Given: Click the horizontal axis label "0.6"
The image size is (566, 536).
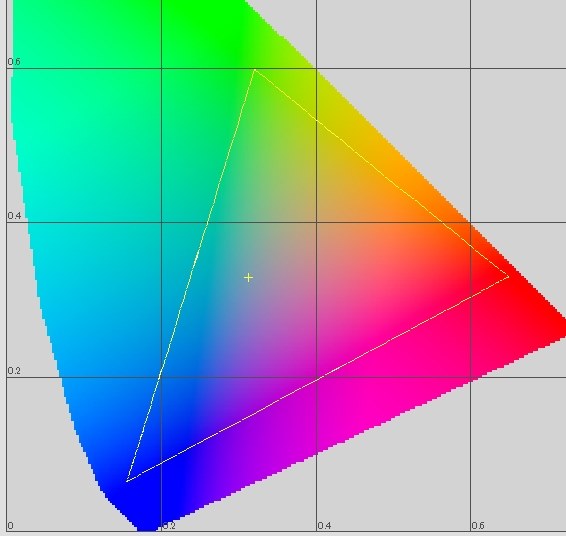Looking at the screenshot, I should pyautogui.click(x=478, y=526).
